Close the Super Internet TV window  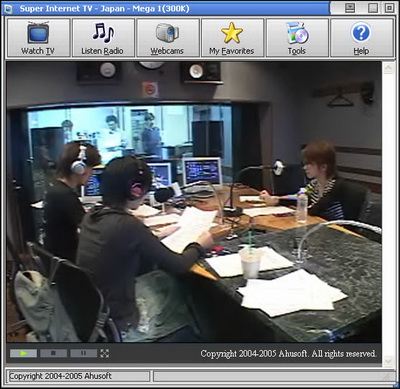(x=389, y=8)
